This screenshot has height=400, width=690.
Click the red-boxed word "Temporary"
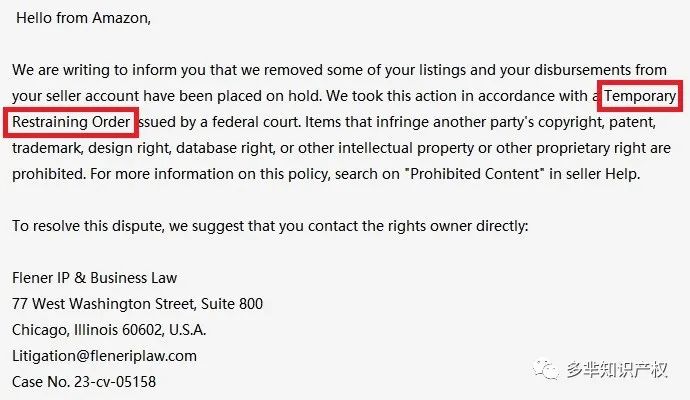click(x=641, y=96)
